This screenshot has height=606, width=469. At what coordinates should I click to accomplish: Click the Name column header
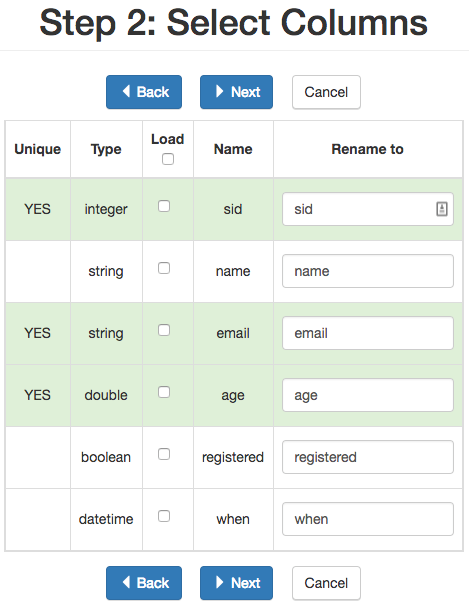tap(233, 149)
